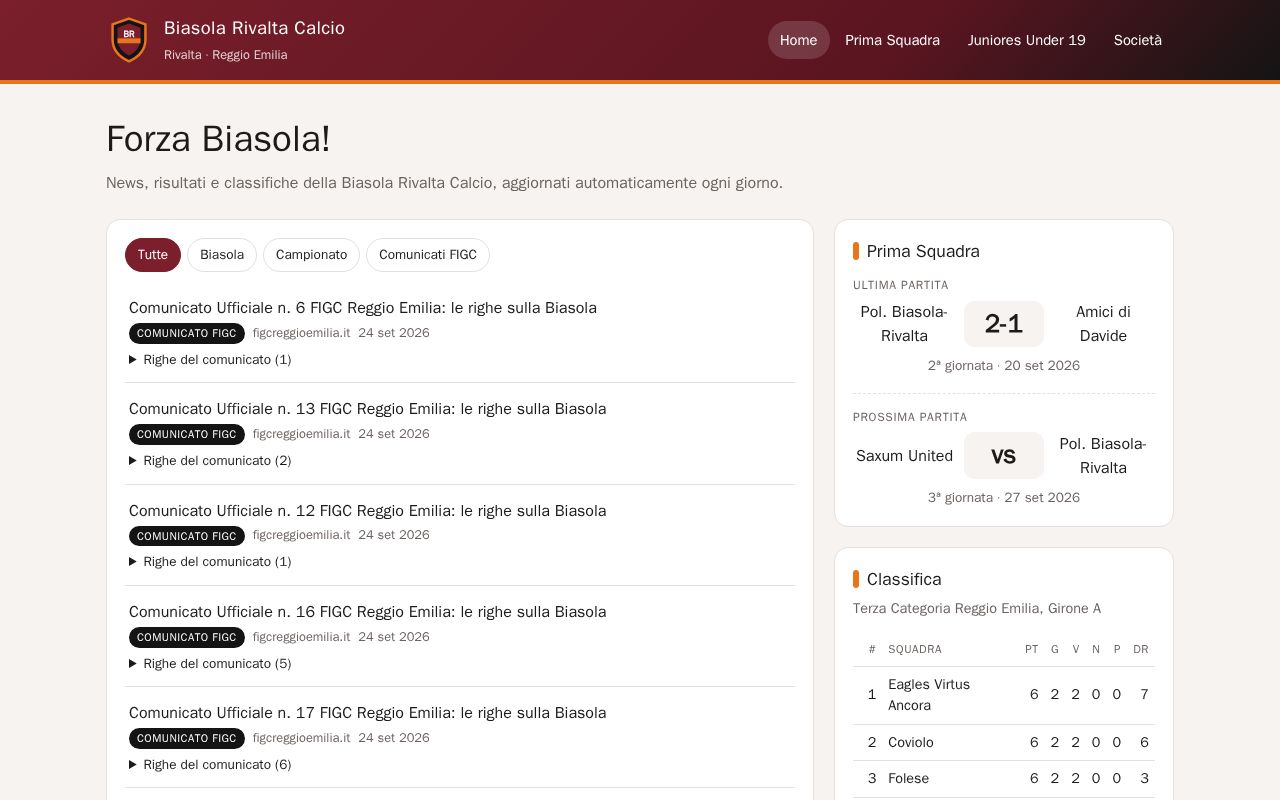Viewport: 1280px width, 800px height.
Task: Filter news by Comunicati FIGC
Action: tap(428, 255)
